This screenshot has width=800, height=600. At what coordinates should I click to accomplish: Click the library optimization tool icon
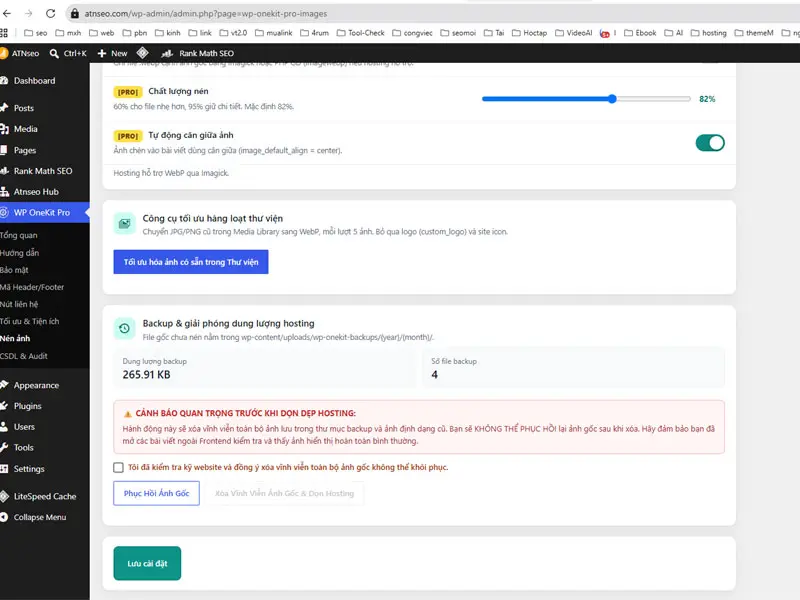[124, 223]
